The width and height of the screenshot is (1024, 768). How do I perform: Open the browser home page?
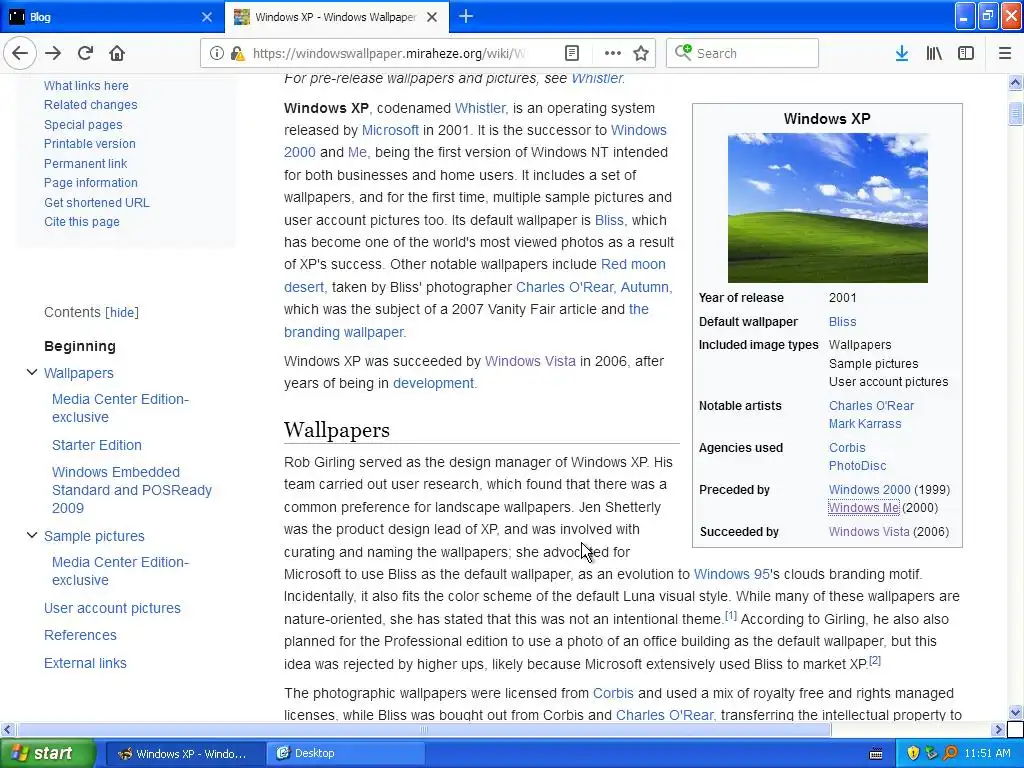[117, 53]
